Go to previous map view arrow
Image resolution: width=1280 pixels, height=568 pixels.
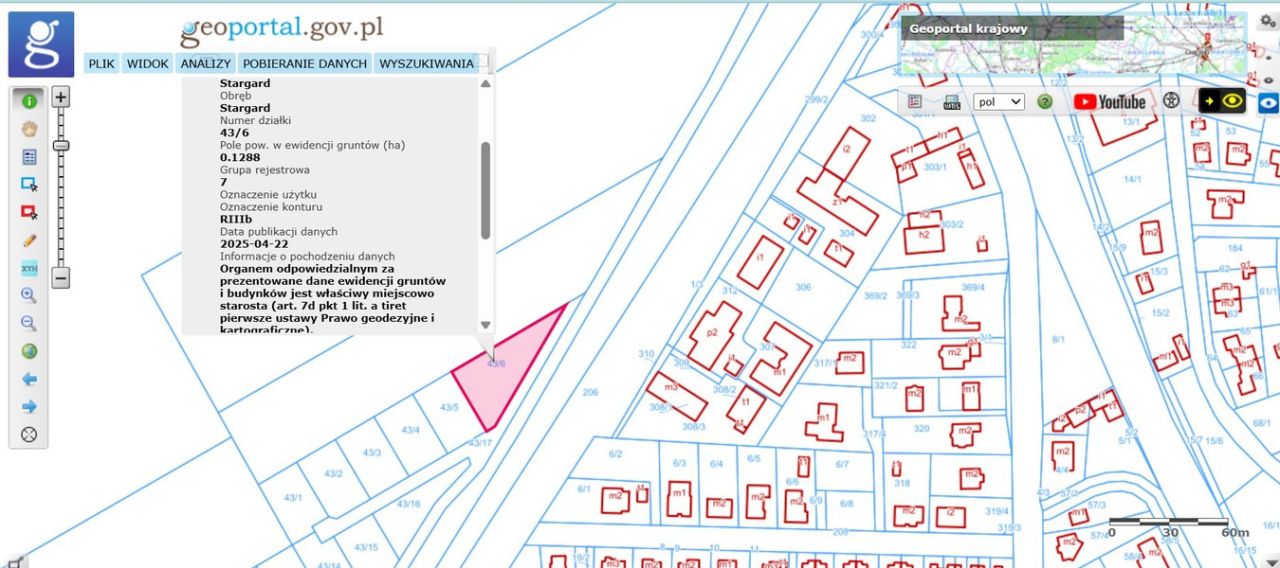point(29,379)
